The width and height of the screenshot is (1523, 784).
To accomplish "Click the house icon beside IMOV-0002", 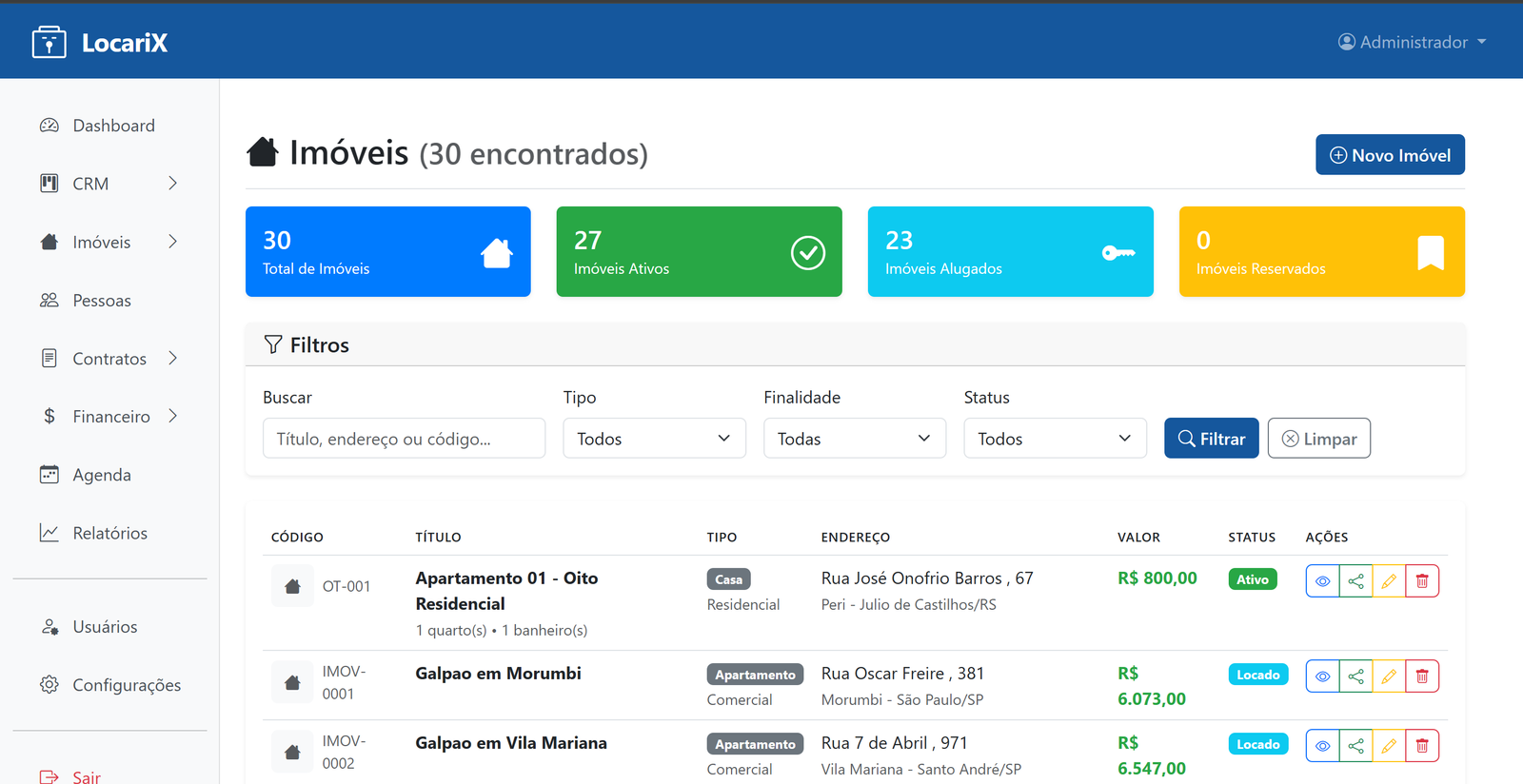I will 292,752.
